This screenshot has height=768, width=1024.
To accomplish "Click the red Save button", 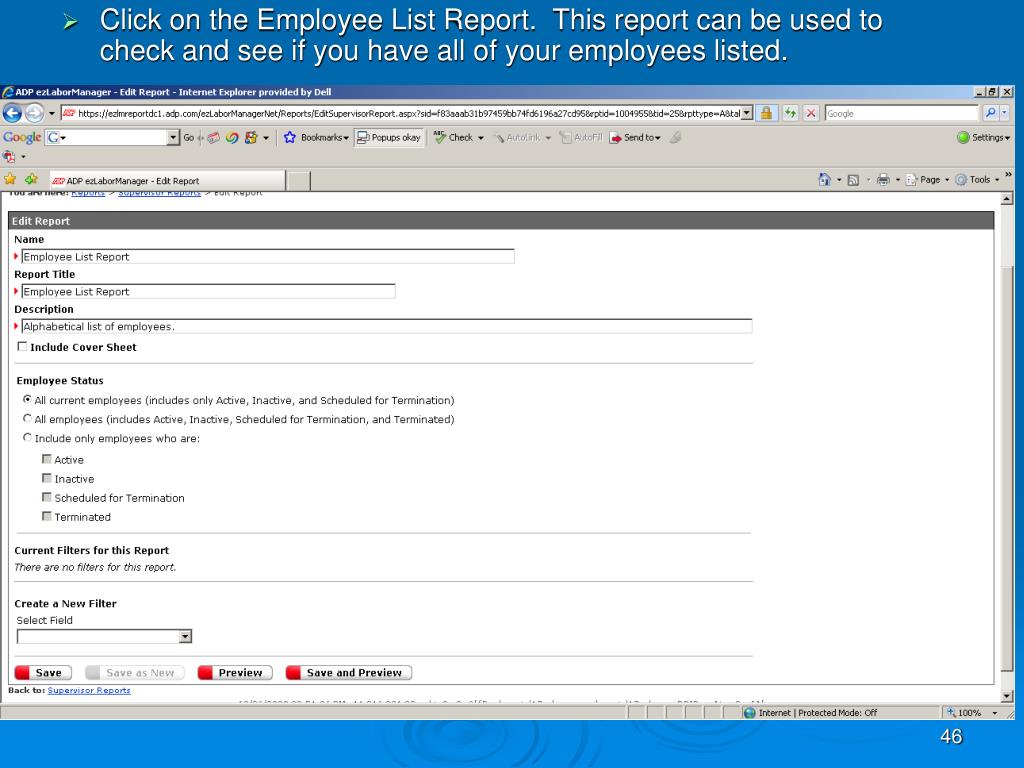I will [43, 673].
